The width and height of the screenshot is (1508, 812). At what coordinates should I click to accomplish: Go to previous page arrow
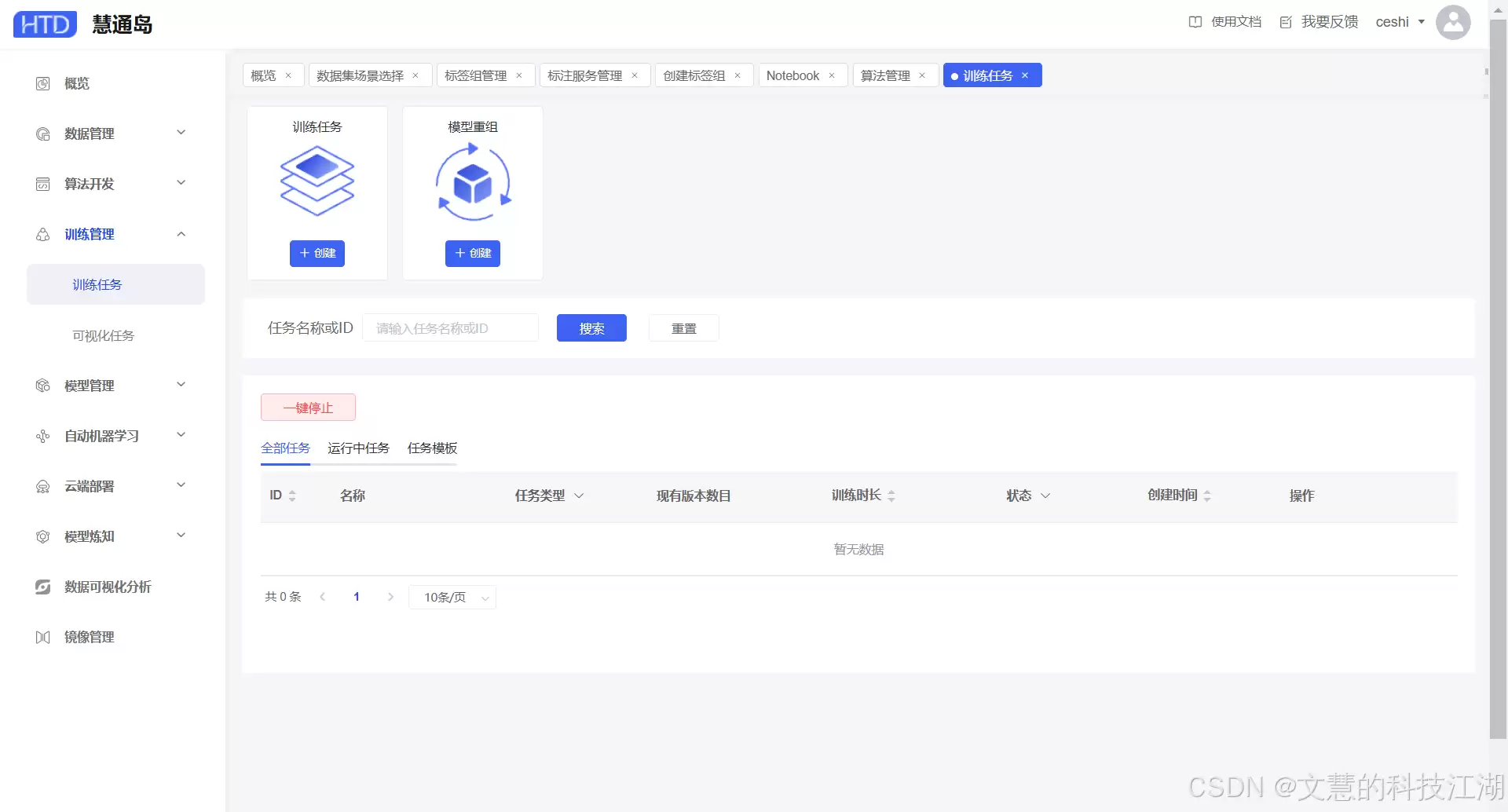(323, 597)
